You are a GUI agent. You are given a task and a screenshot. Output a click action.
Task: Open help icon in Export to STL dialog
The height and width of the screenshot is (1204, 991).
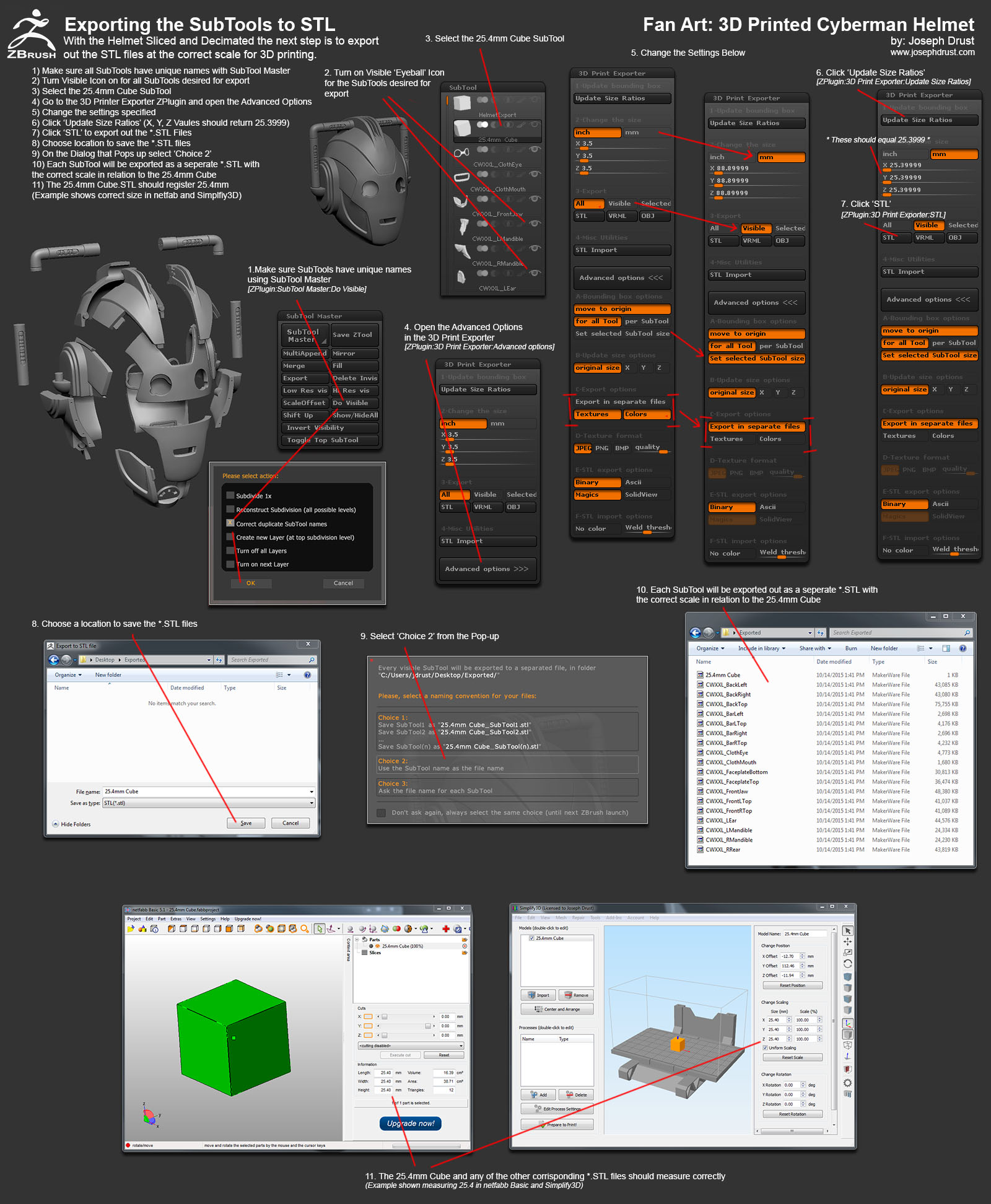307,675
